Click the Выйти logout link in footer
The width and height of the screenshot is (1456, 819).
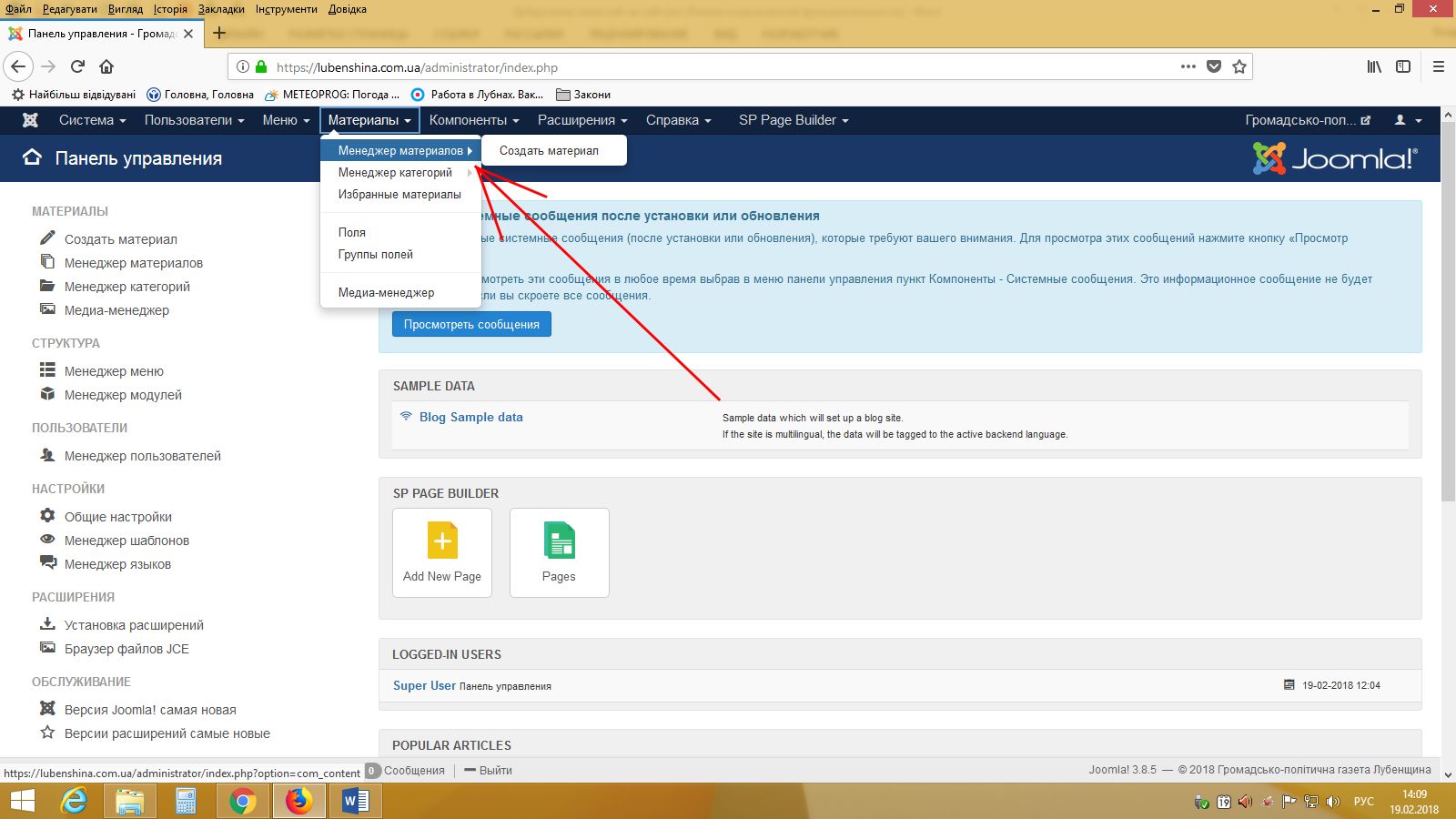(488, 770)
